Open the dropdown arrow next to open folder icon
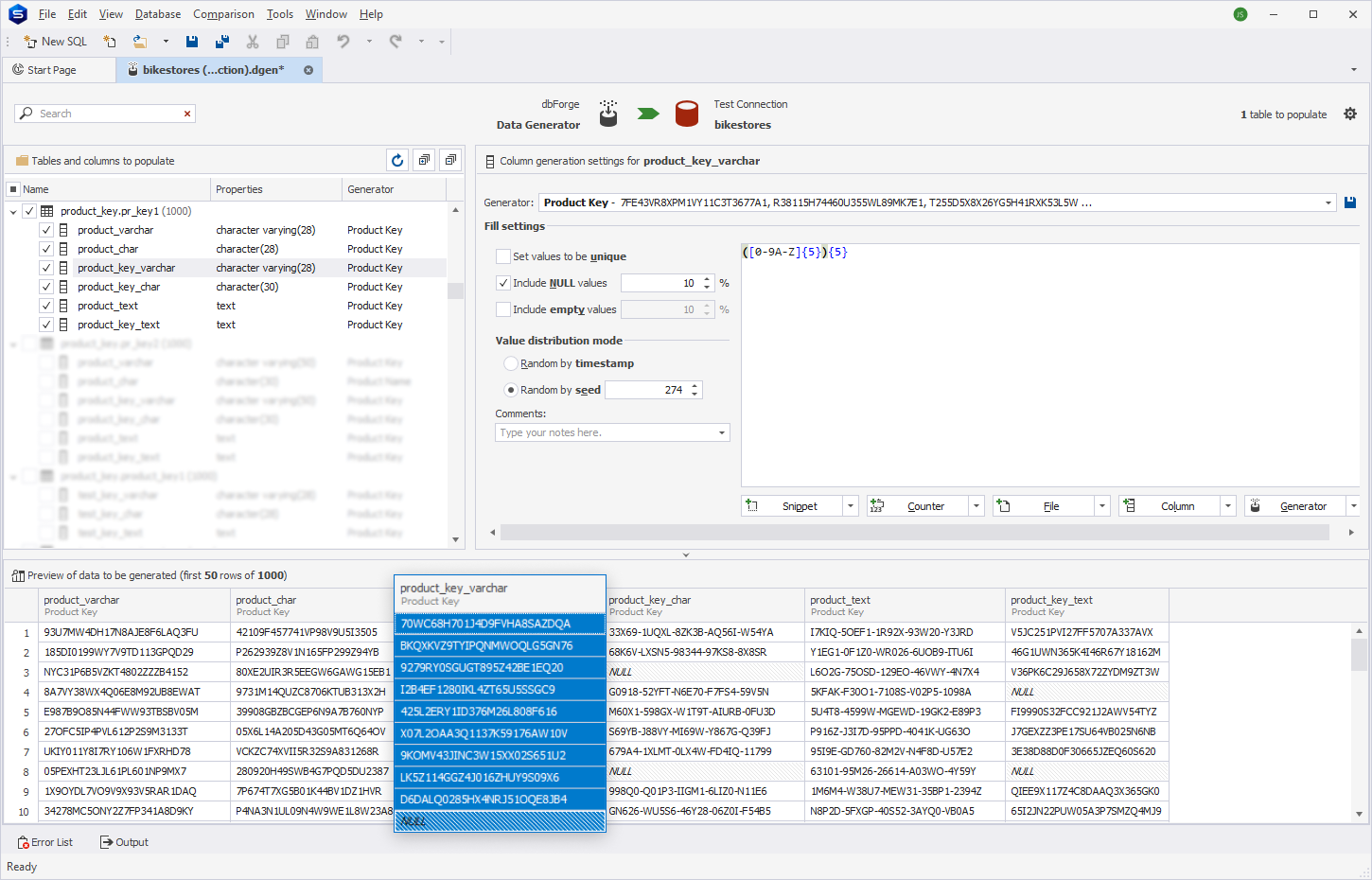Image resolution: width=1372 pixels, height=880 pixels. pyautogui.click(x=166, y=42)
